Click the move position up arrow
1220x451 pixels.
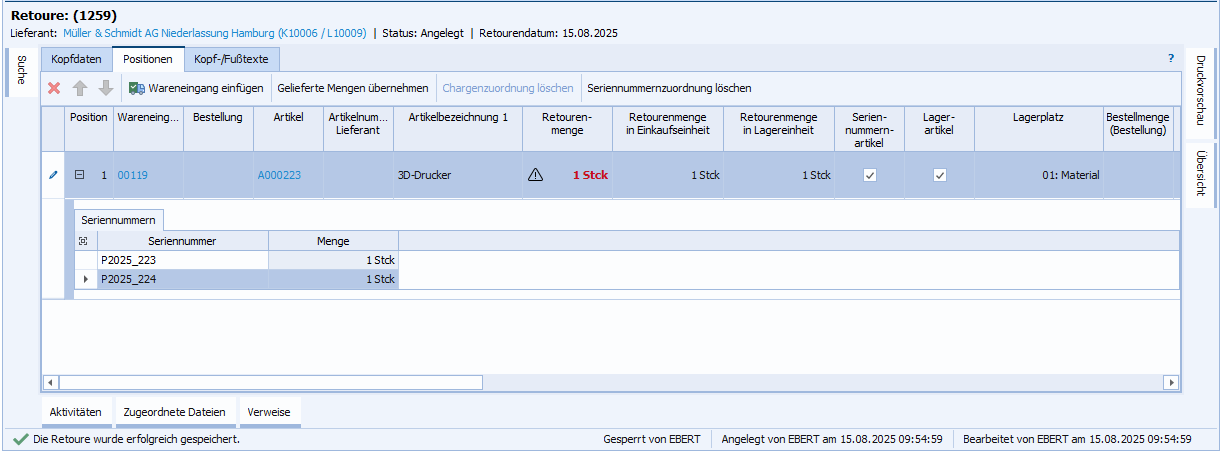coord(80,88)
